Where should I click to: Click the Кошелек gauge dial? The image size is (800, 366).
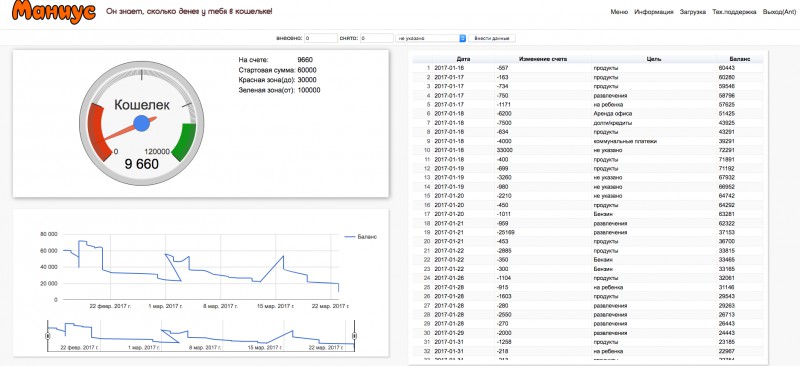click(141, 123)
